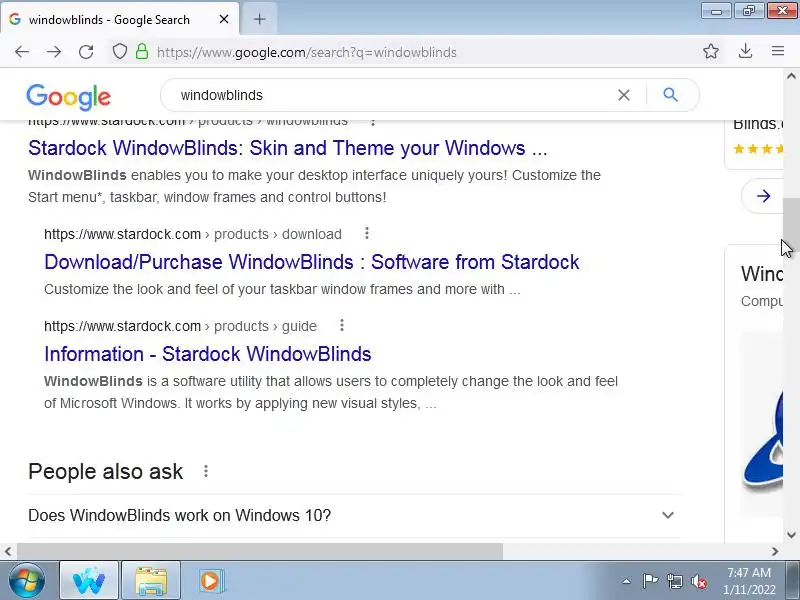Open the Windows Explorer taskbar folder
800x600 pixels.
coord(151,580)
